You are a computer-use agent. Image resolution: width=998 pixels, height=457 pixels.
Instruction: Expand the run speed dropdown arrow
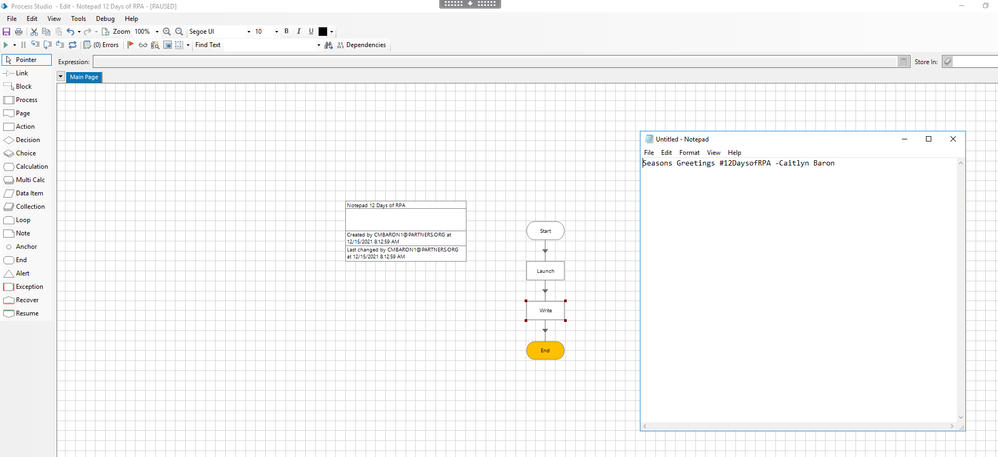click(14, 45)
